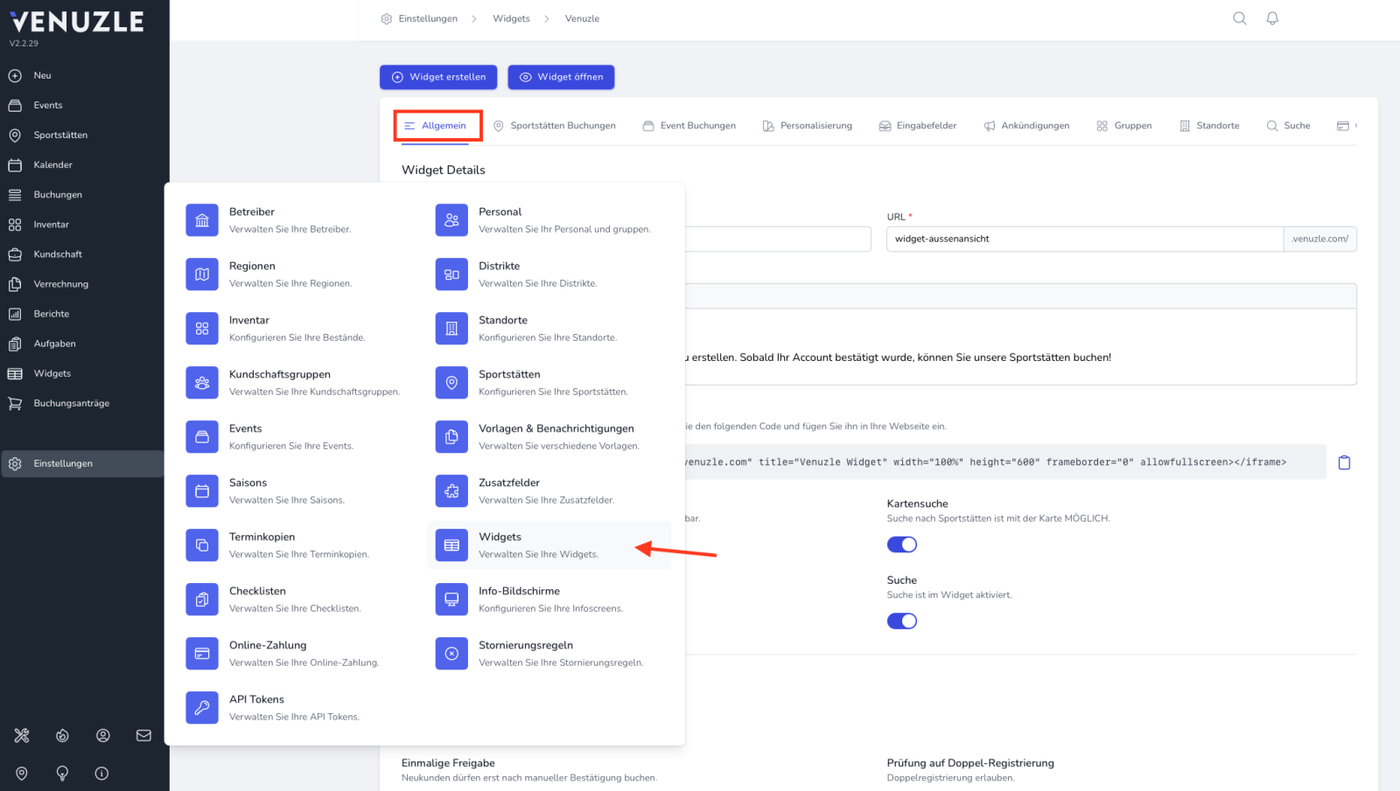This screenshot has width=1400, height=791.
Task: Click into the URL input field
Action: [x=1084, y=239]
